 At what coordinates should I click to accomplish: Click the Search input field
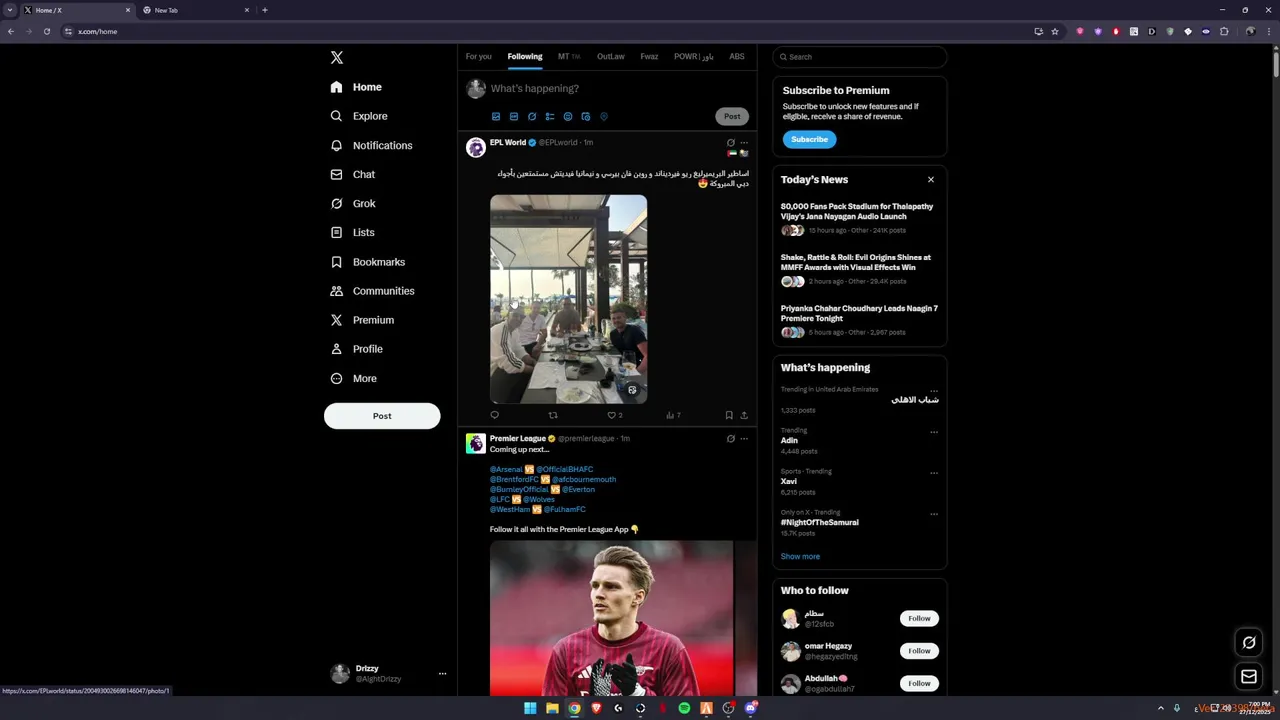pos(860,57)
